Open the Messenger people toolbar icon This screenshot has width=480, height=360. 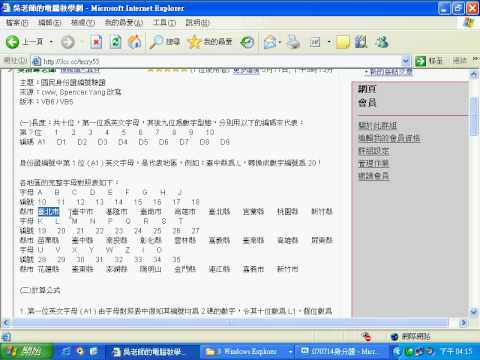click(382, 42)
